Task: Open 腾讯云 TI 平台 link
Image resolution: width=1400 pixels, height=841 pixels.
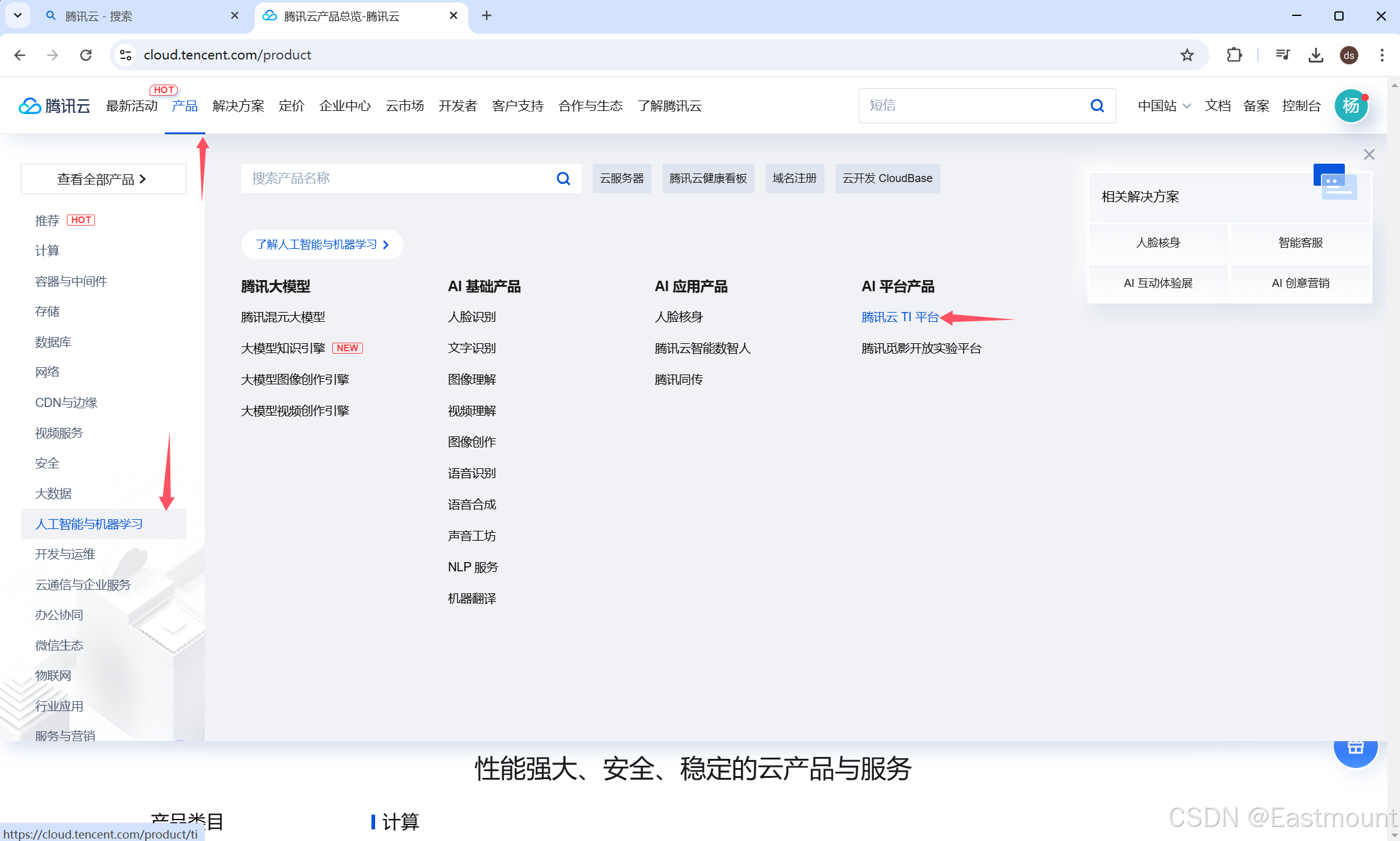Action: pos(900,317)
